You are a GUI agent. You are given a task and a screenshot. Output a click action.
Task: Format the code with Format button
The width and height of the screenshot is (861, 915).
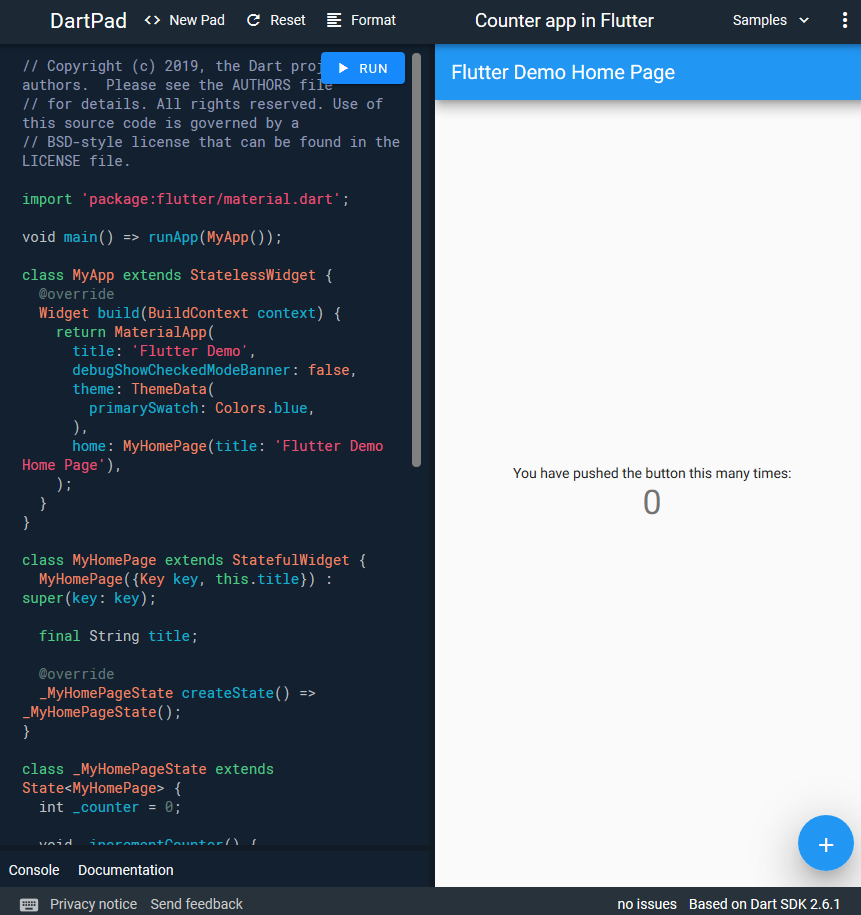coord(361,20)
